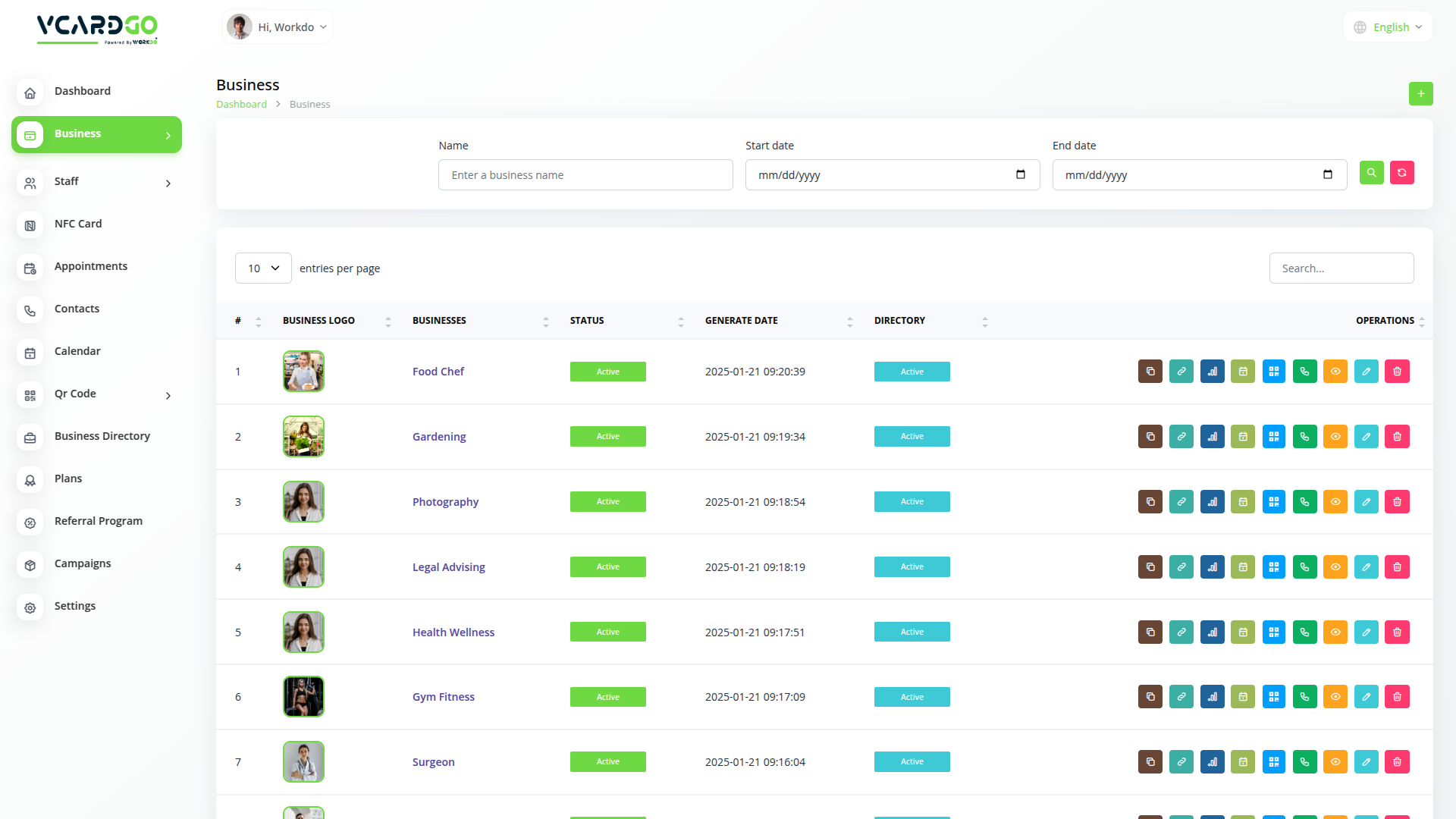Image resolution: width=1456 pixels, height=819 pixels.
Task: Open Appointments in the sidebar
Action: [91, 267]
